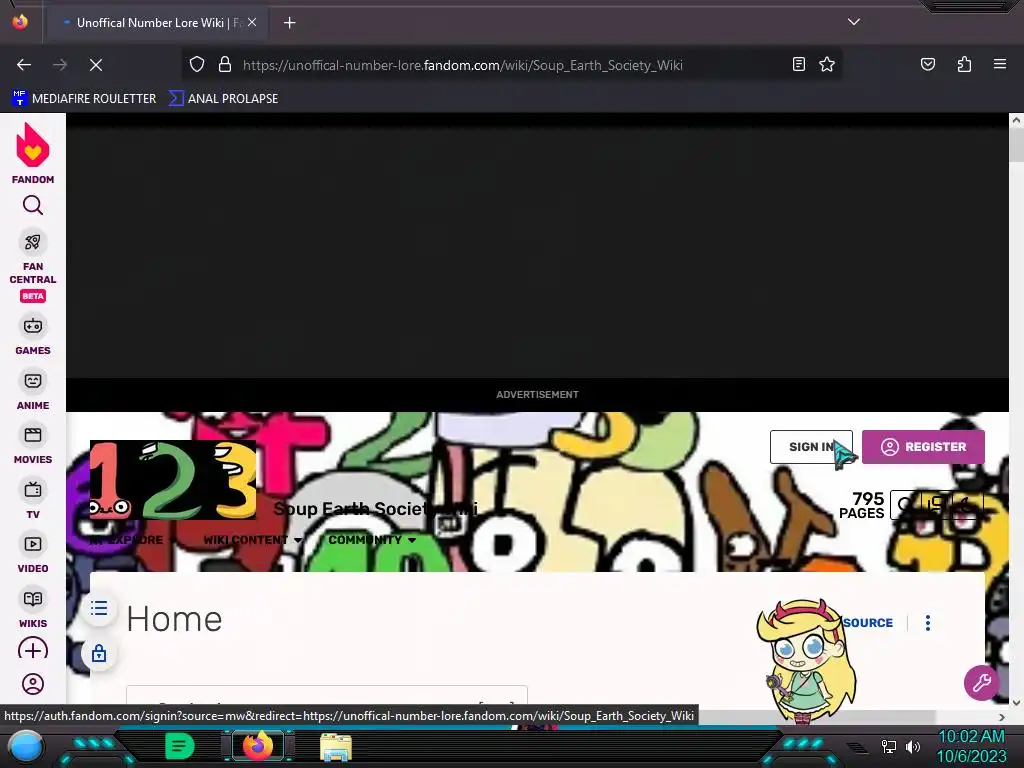Image resolution: width=1024 pixels, height=768 pixels.
Task: Open a new tab with plus button
Action: [289, 23]
